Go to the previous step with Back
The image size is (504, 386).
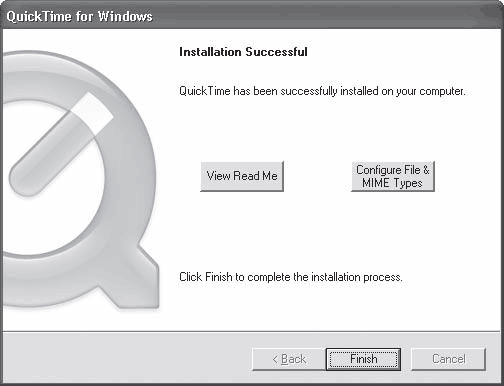[x=289, y=359]
